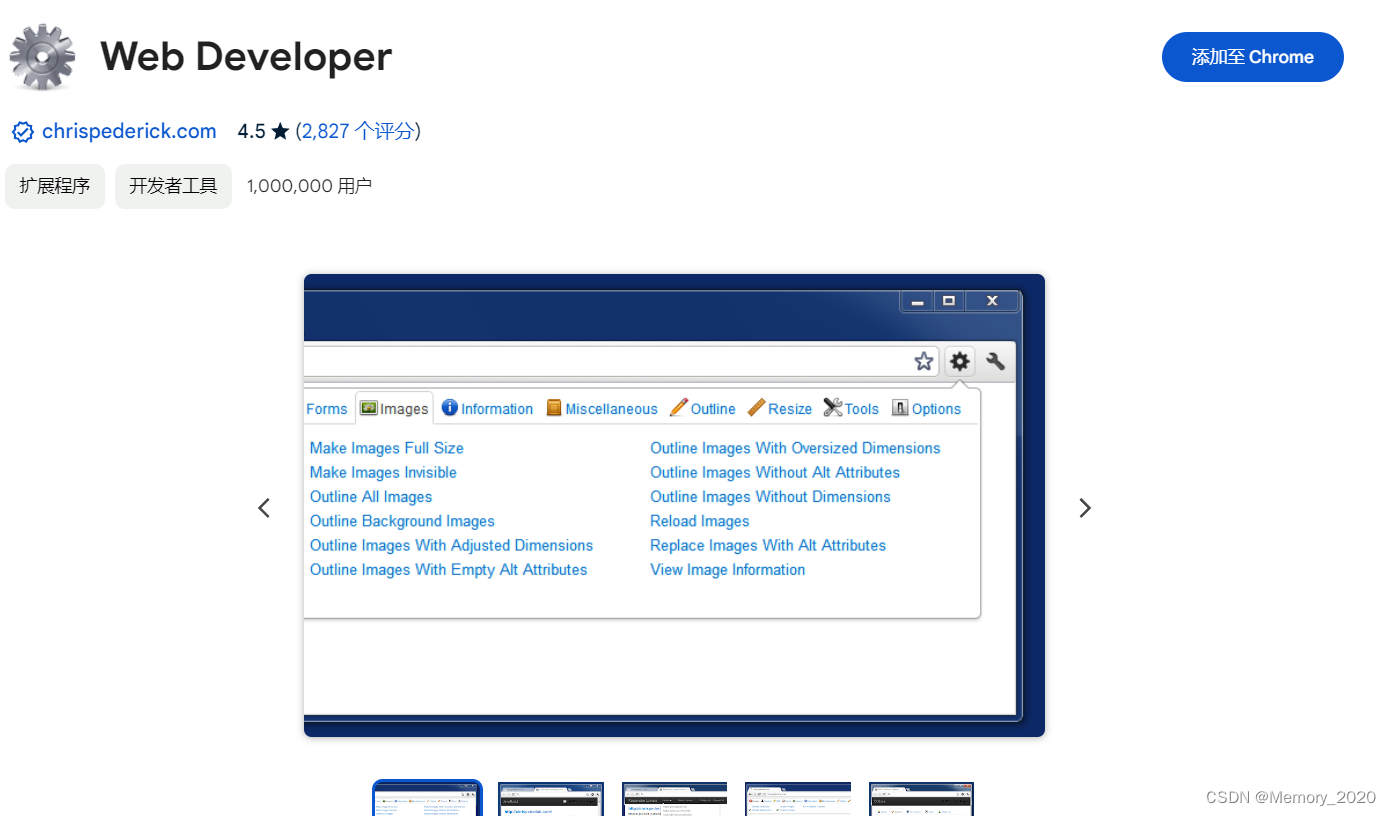Click Outline Images Without Alt Attributes
This screenshot has width=1391, height=816.
pos(775,472)
